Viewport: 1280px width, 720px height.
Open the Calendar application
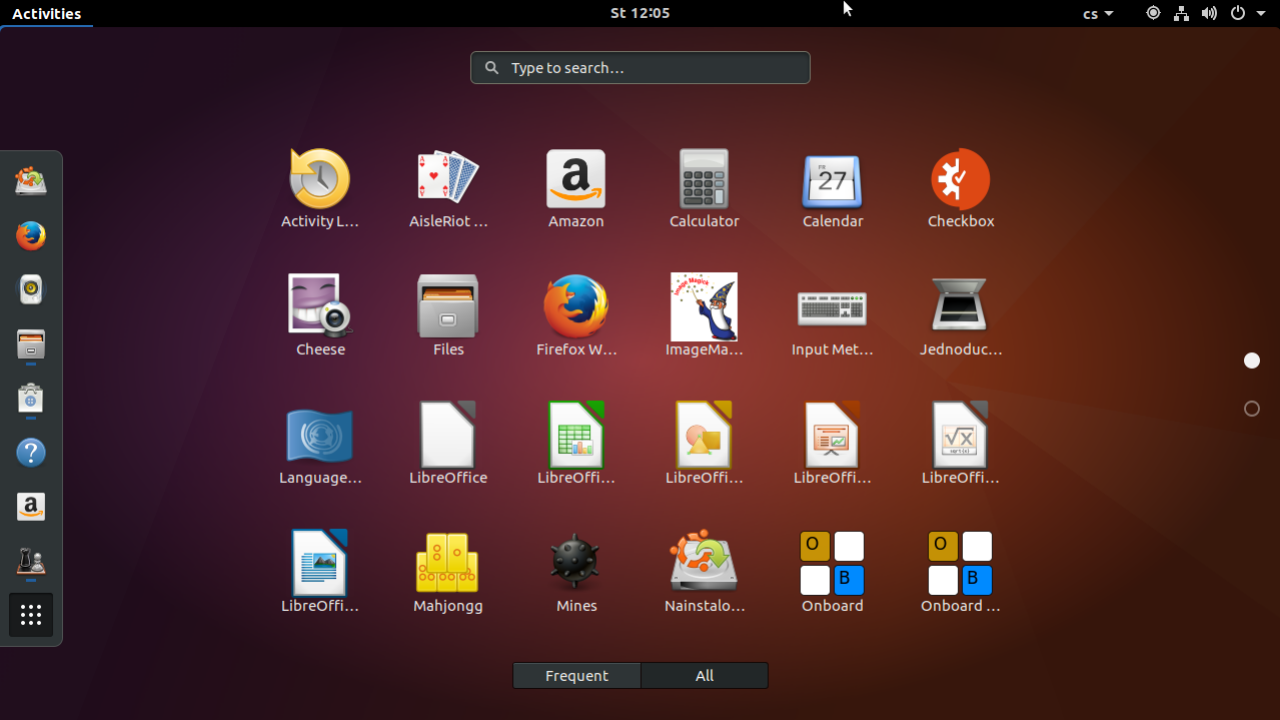coord(832,189)
